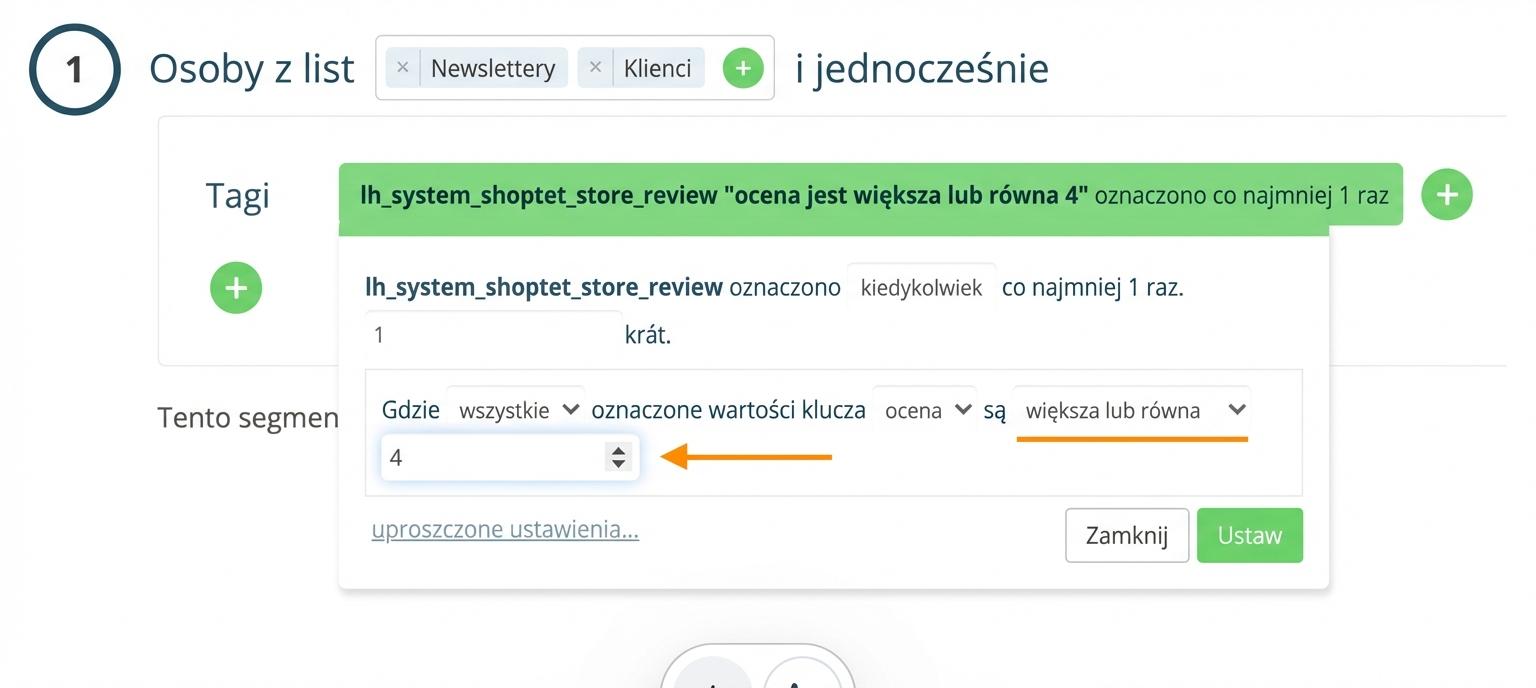1536x688 pixels.
Task: Remove the Newslettery list tag
Action: pyautogui.click(x=402, y=68)
